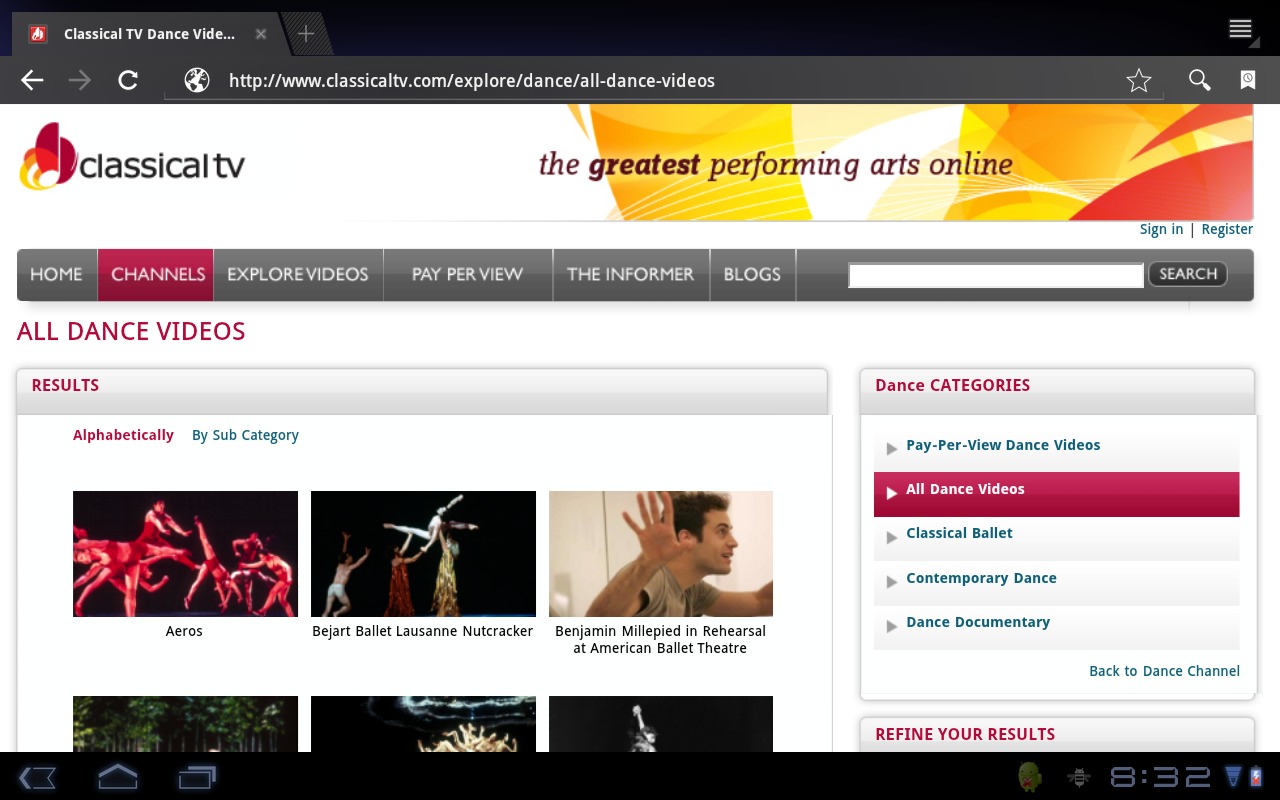
Task: Click the SEARCH button
Action: [1188, 274]
